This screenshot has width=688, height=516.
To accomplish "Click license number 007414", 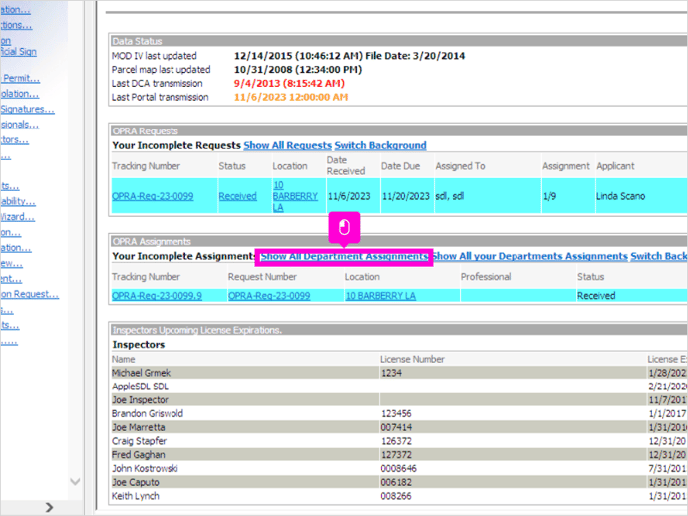I will [x=396, y=427].
